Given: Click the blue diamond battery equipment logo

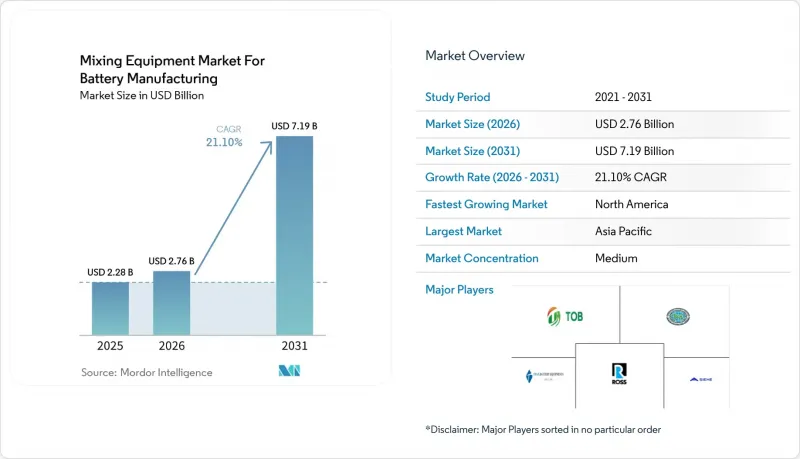Looking at the screenshot, I should (544, 376).
